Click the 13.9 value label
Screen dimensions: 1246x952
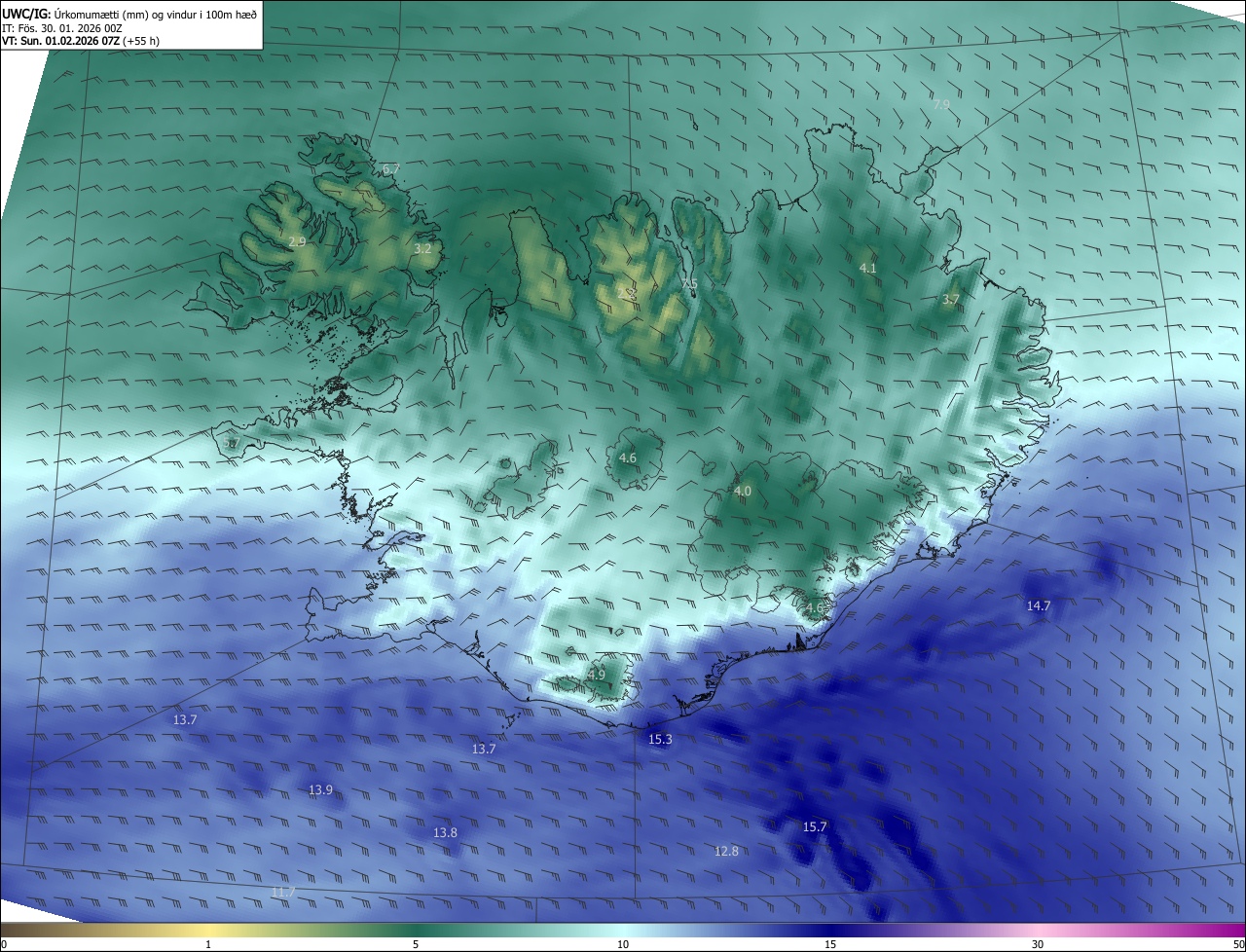[320, 789]
